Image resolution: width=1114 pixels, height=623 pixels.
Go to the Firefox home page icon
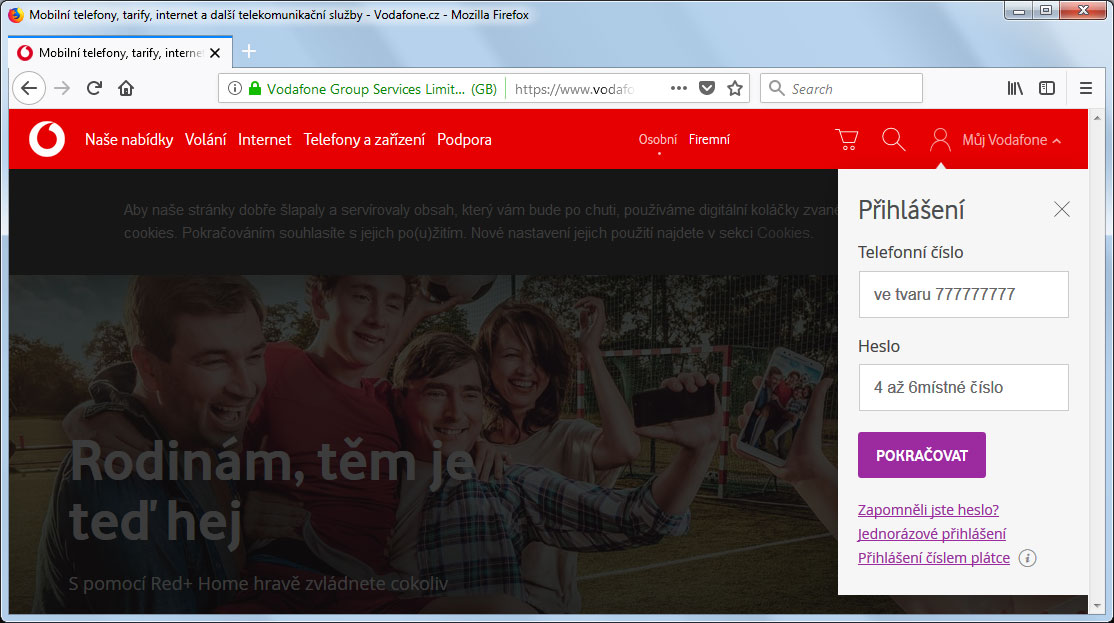tap(126, 88)
